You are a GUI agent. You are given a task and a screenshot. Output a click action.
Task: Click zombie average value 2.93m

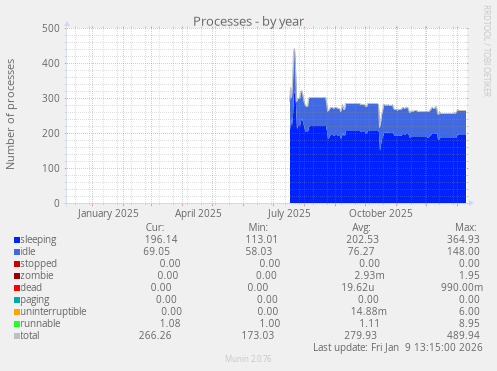tap(370, 275)
